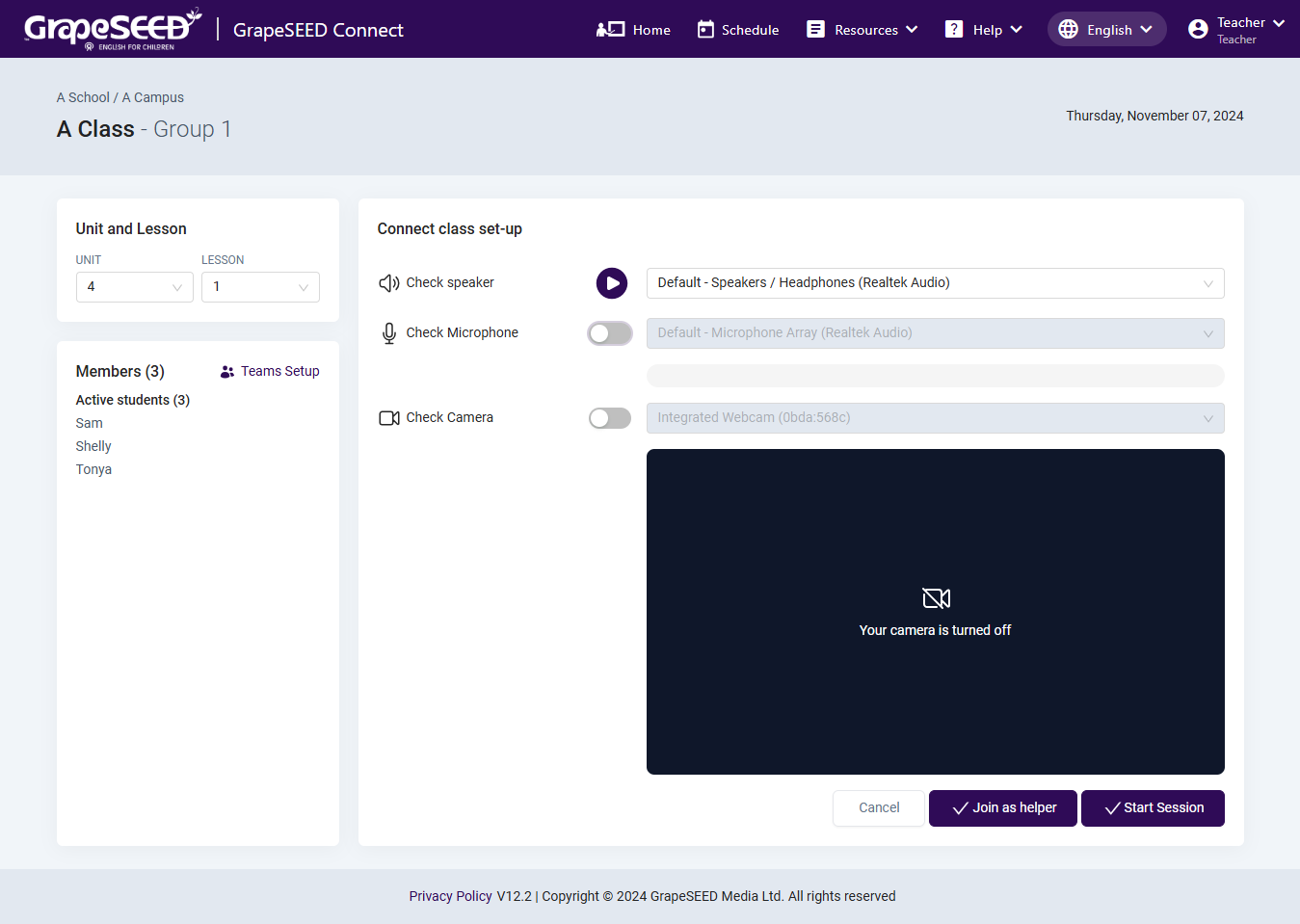This screenshot has width=1300, height=924.
Task: Click Start Session
Action: [1153, 808]
